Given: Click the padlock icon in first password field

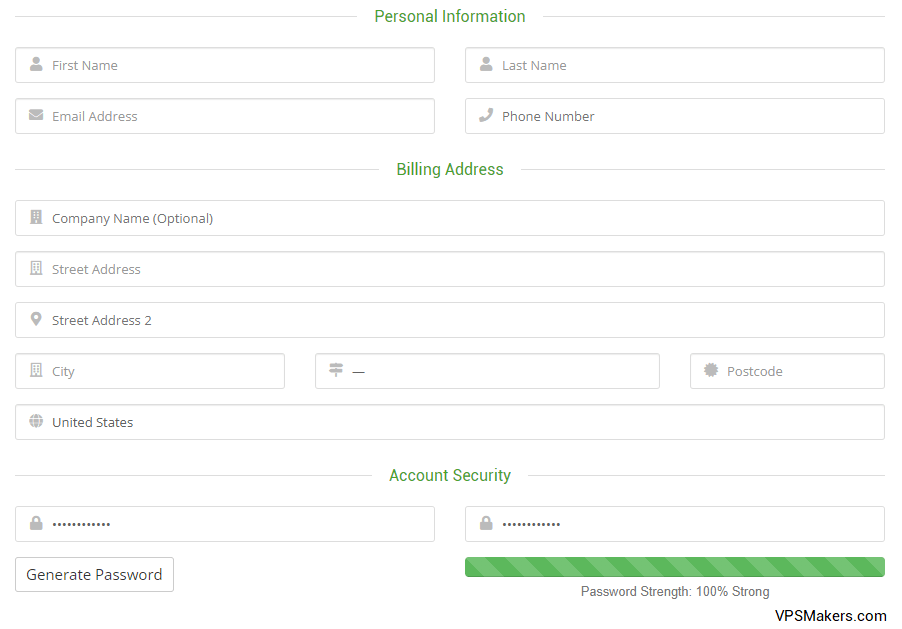Looking at the screenshot, I should coord(36,523).
